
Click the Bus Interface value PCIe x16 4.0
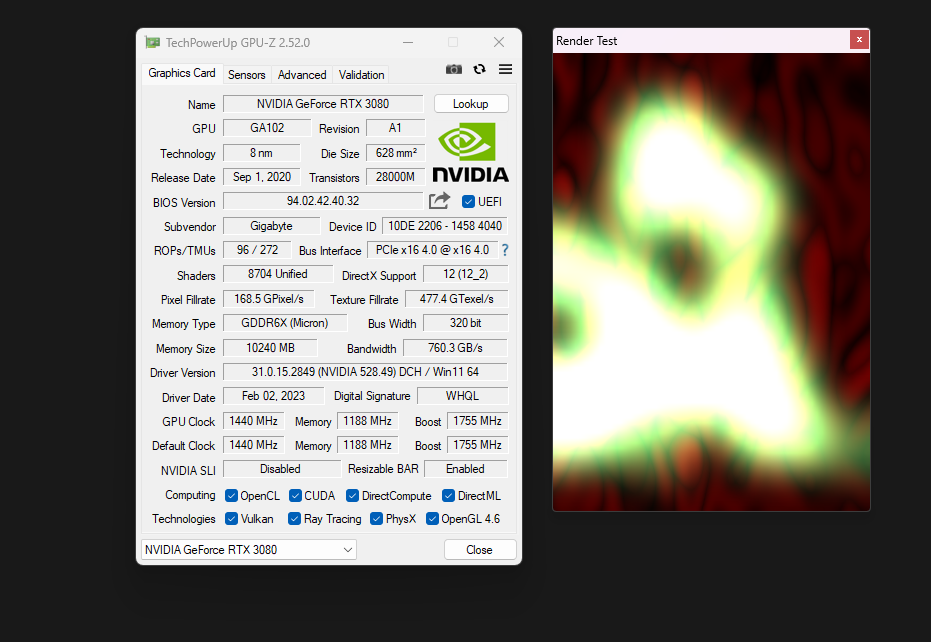tap(432, 250)
